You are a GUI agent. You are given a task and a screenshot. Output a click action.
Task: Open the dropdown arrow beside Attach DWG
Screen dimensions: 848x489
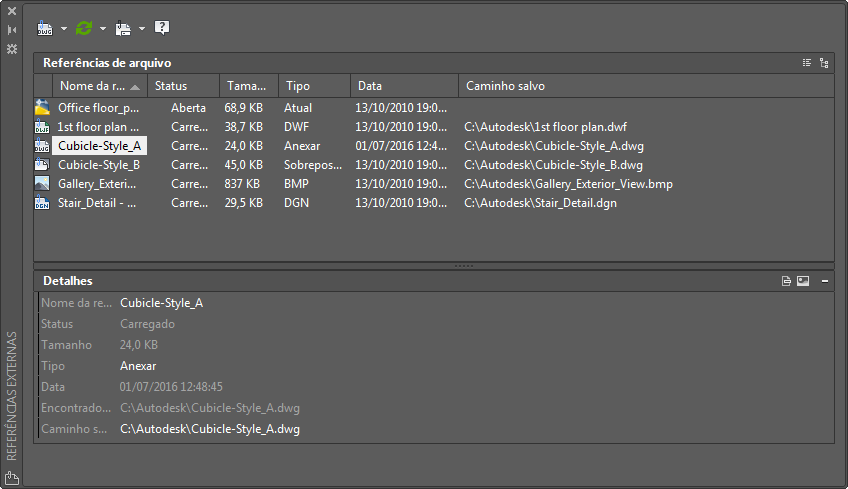63,29
